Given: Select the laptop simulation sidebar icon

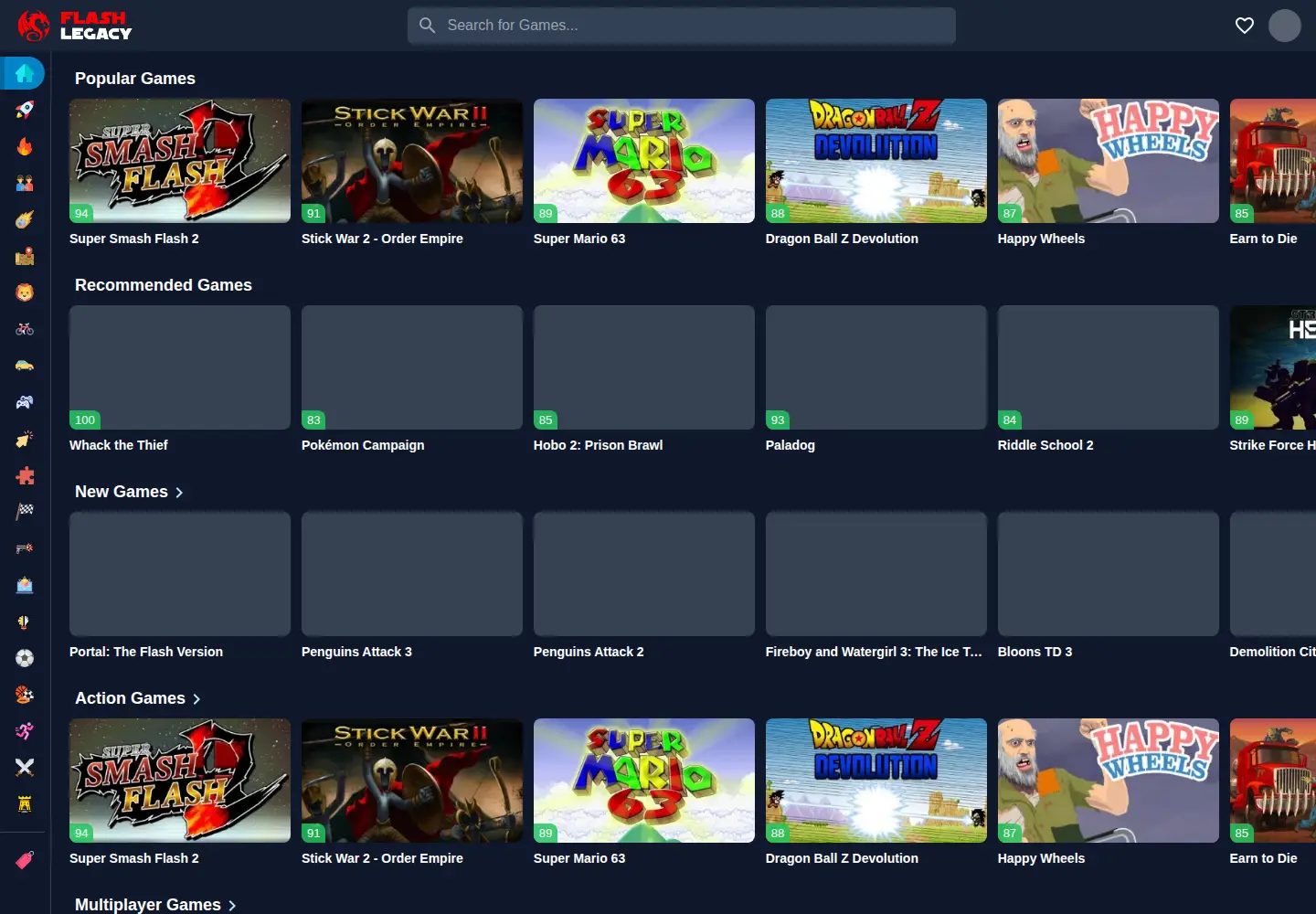Looking at the screenshot, I should coord(25,585).
